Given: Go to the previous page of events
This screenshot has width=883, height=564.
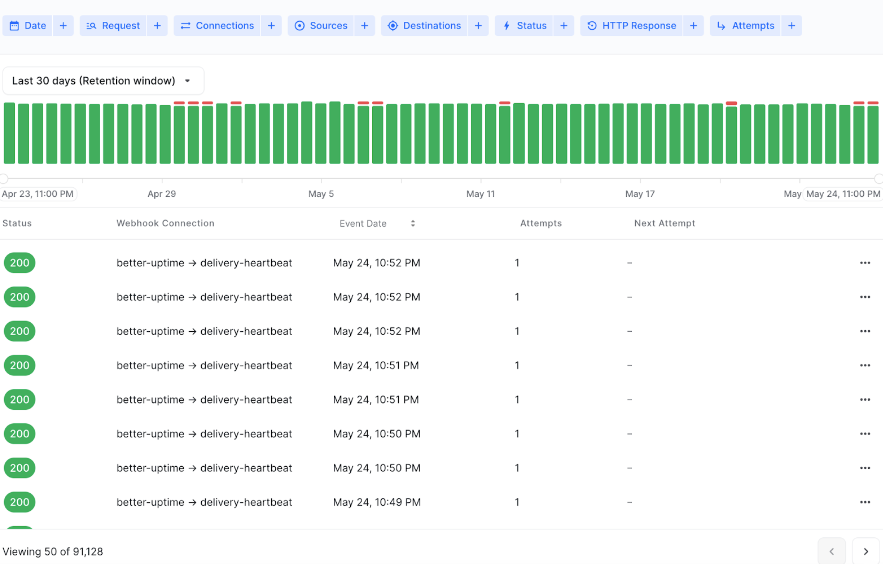Looking at the screenshot, I should [832, 552].
